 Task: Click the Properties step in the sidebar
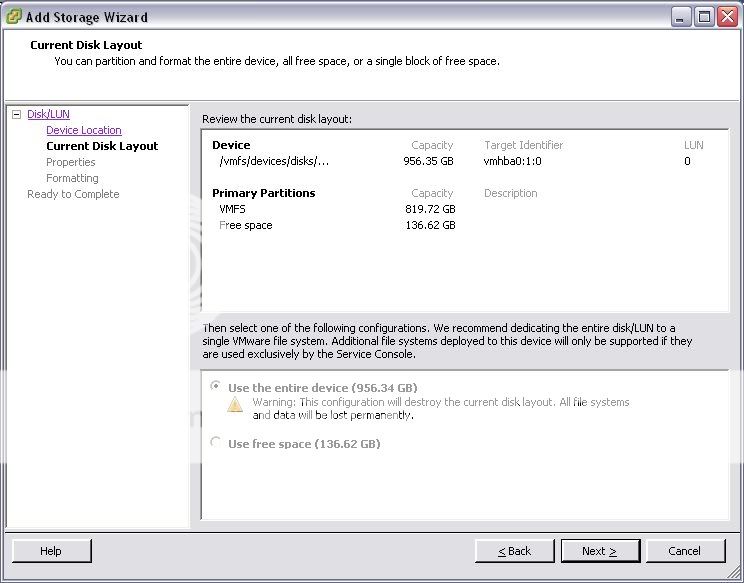click(71, 162)
